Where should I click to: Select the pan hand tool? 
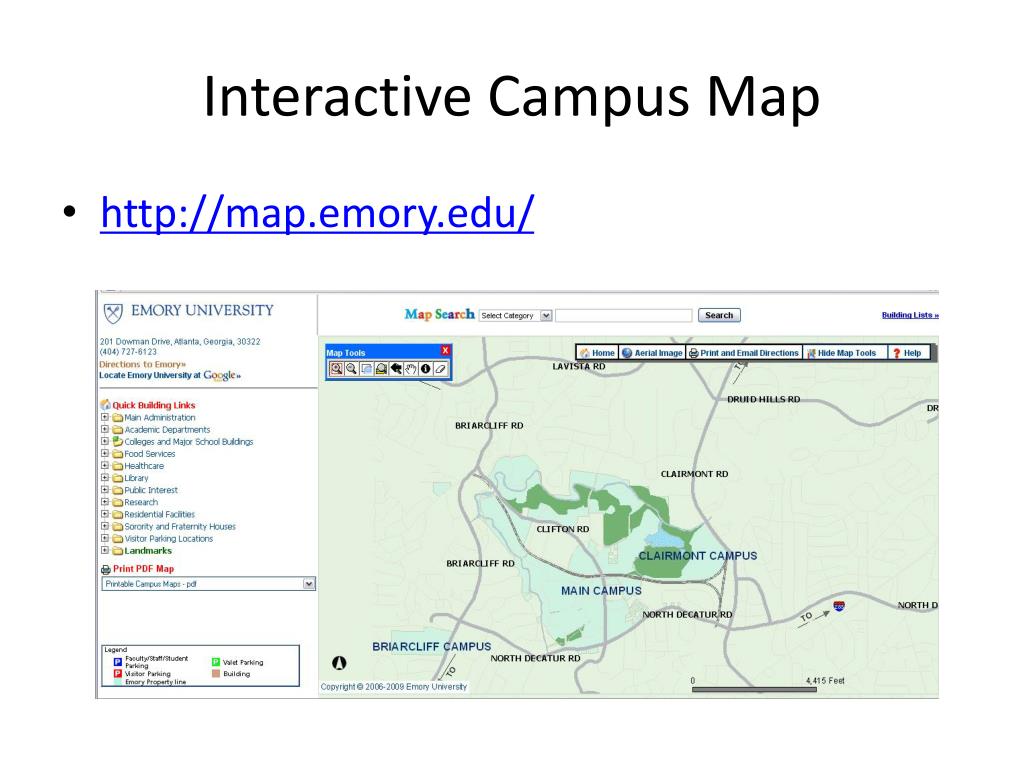click(411, 369)
